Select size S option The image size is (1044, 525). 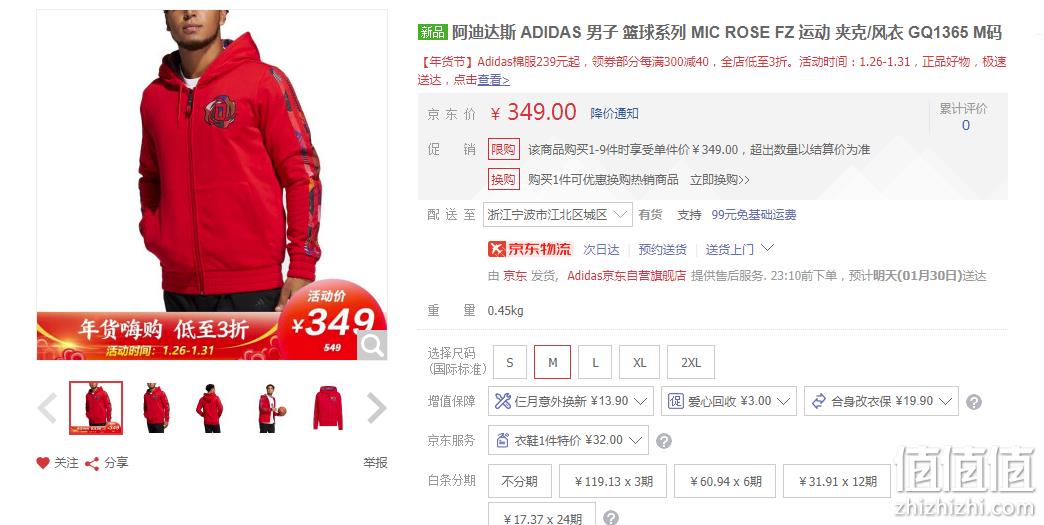tap(510, 363)
